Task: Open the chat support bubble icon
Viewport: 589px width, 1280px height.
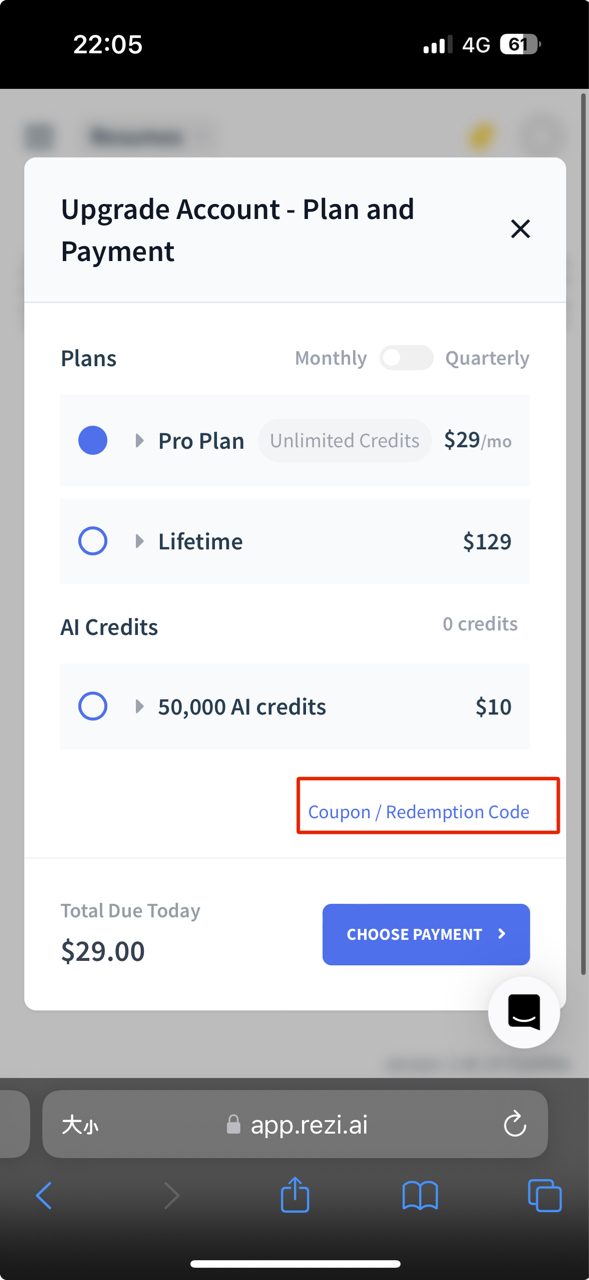Action: coord(524,1012)
